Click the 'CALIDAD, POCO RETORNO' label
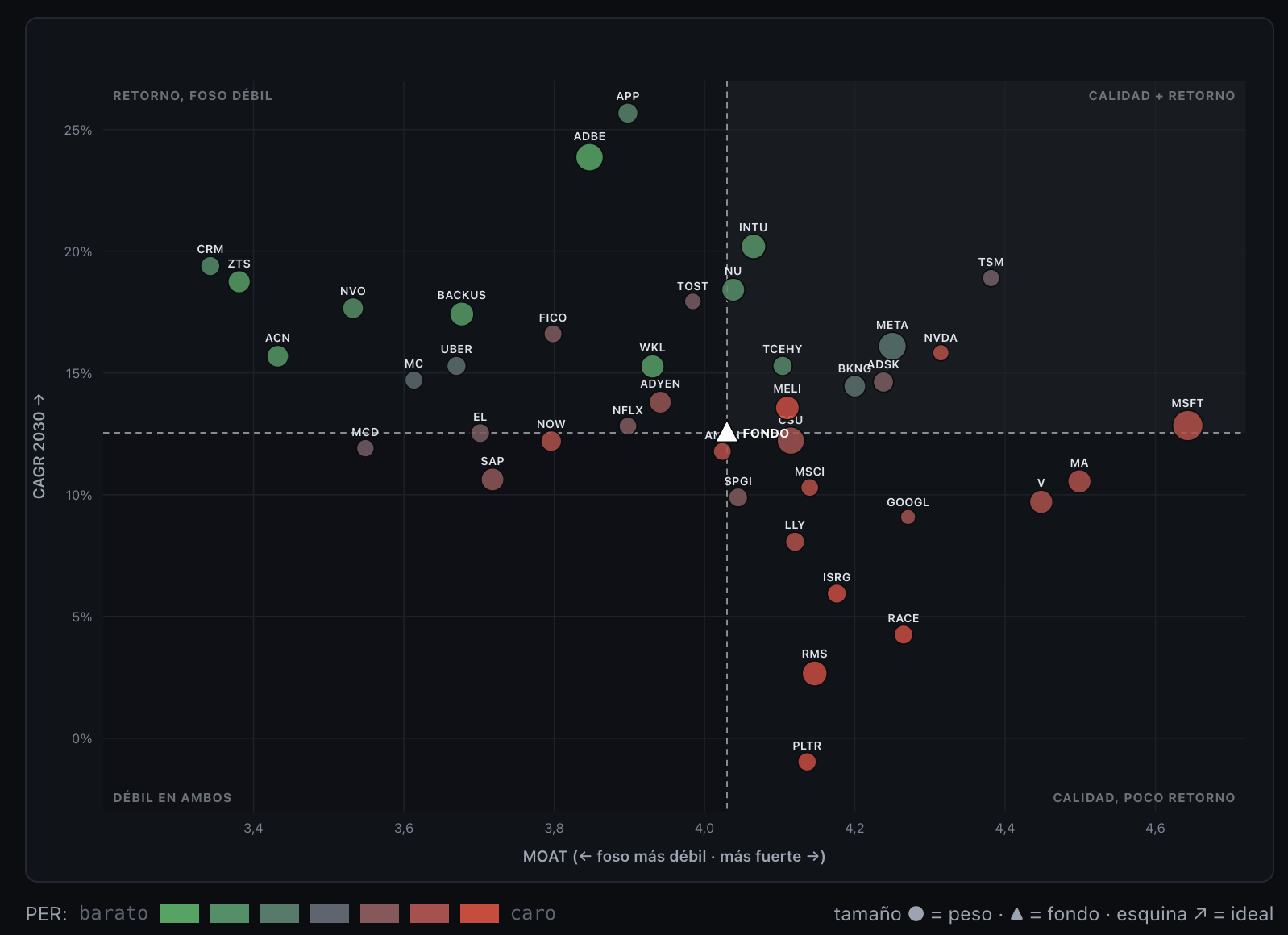Screen dimensions: 1288x935 1144,797
